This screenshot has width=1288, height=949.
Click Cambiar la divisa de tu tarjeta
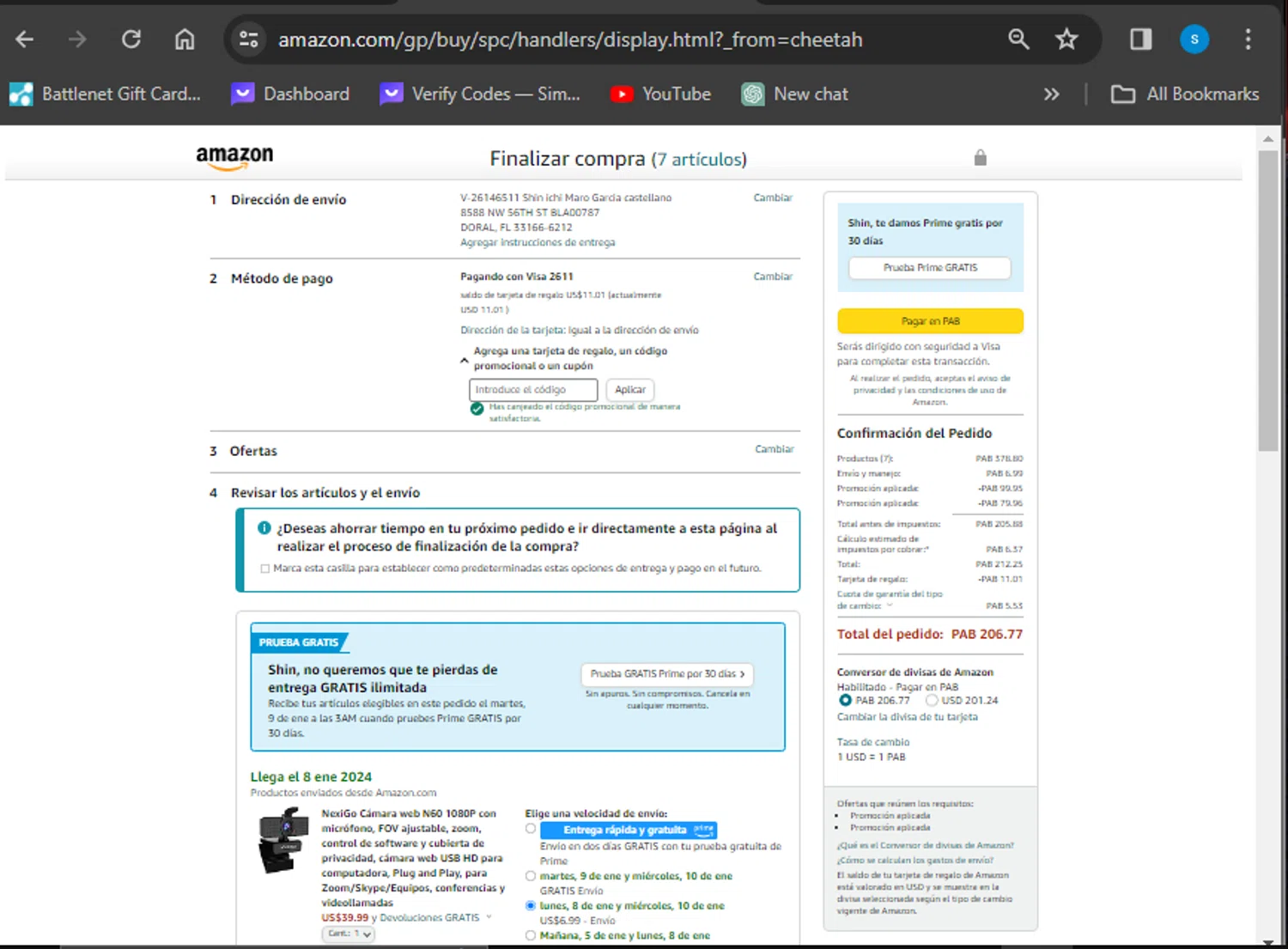pyautogui.click(x=907, y=717)
